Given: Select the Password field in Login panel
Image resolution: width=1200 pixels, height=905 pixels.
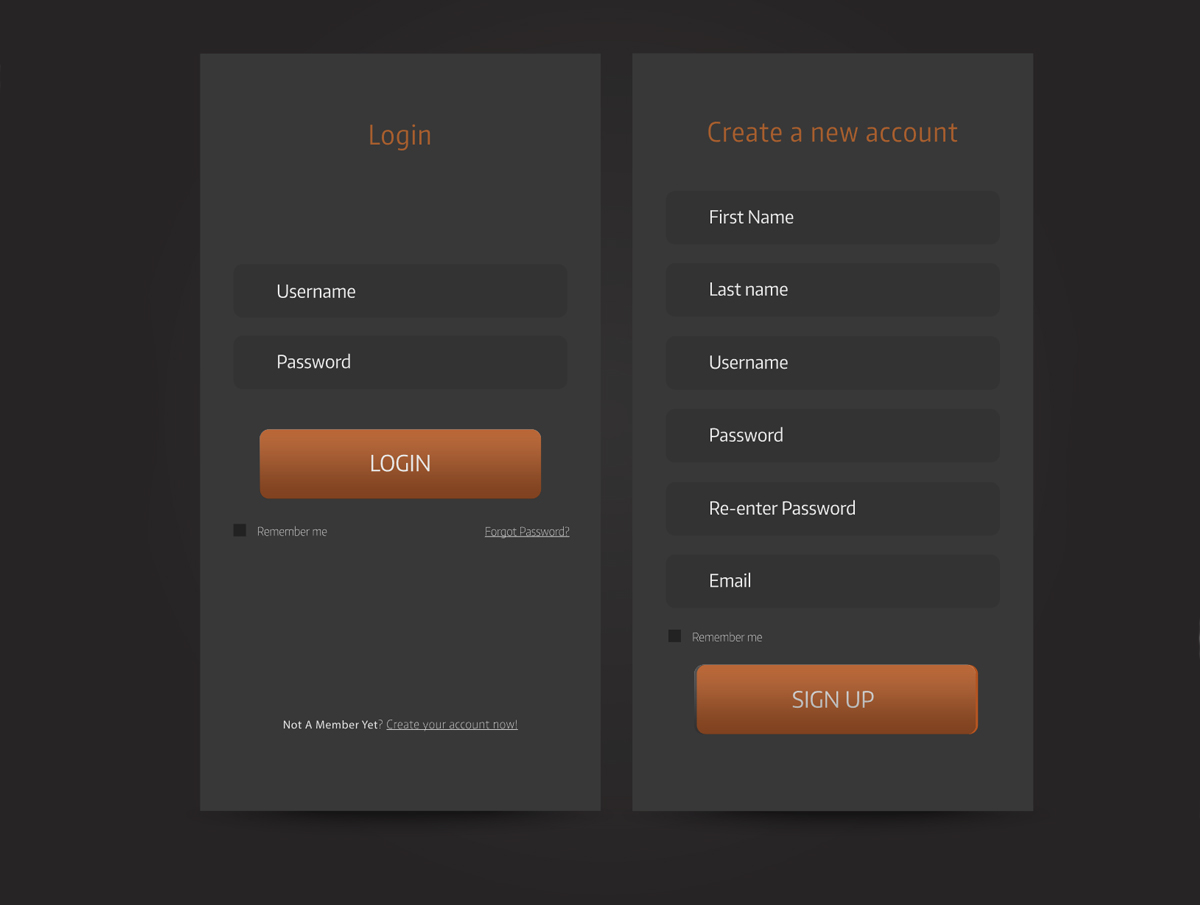Looking at the screenshot, I should 400,362.
